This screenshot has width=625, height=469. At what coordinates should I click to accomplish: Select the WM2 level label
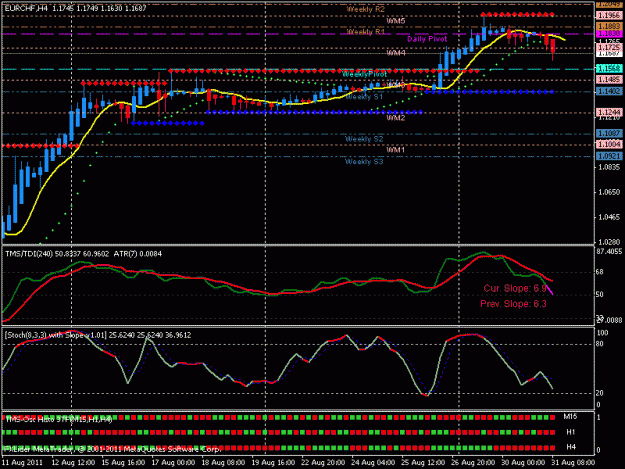396,118
